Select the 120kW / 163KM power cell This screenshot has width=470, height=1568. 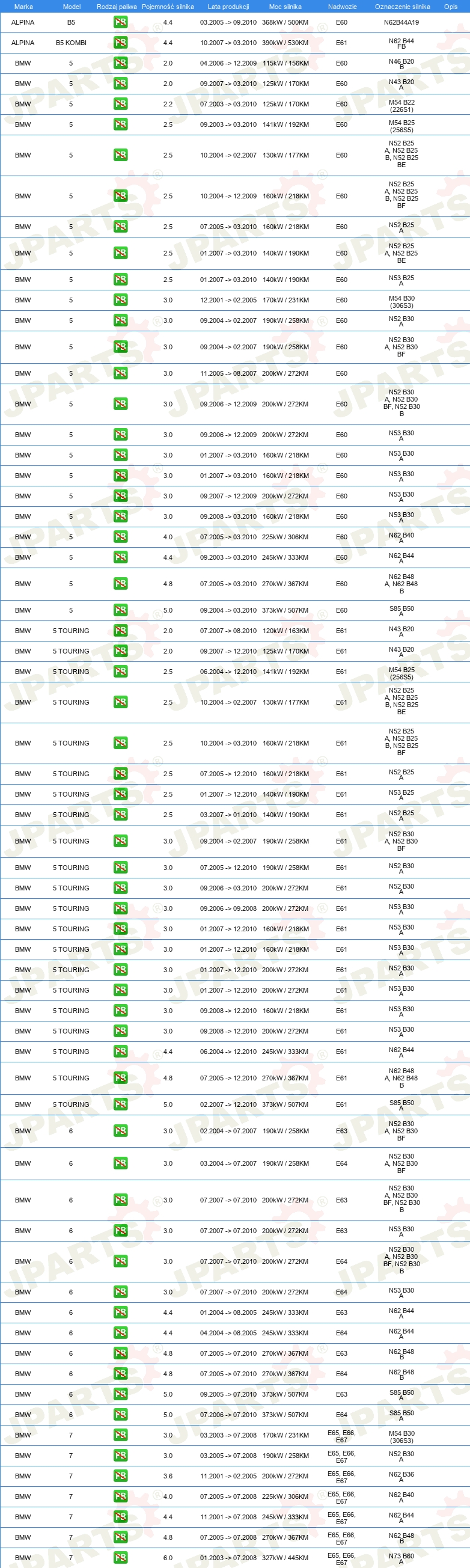pyautogui.click(x=285, y=631)
